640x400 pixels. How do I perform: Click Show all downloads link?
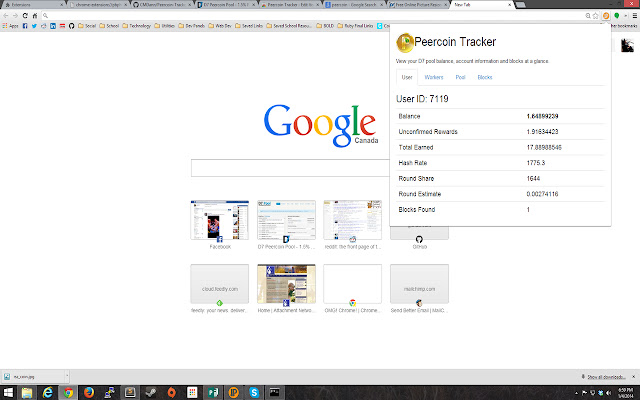[x=607, y=377]
